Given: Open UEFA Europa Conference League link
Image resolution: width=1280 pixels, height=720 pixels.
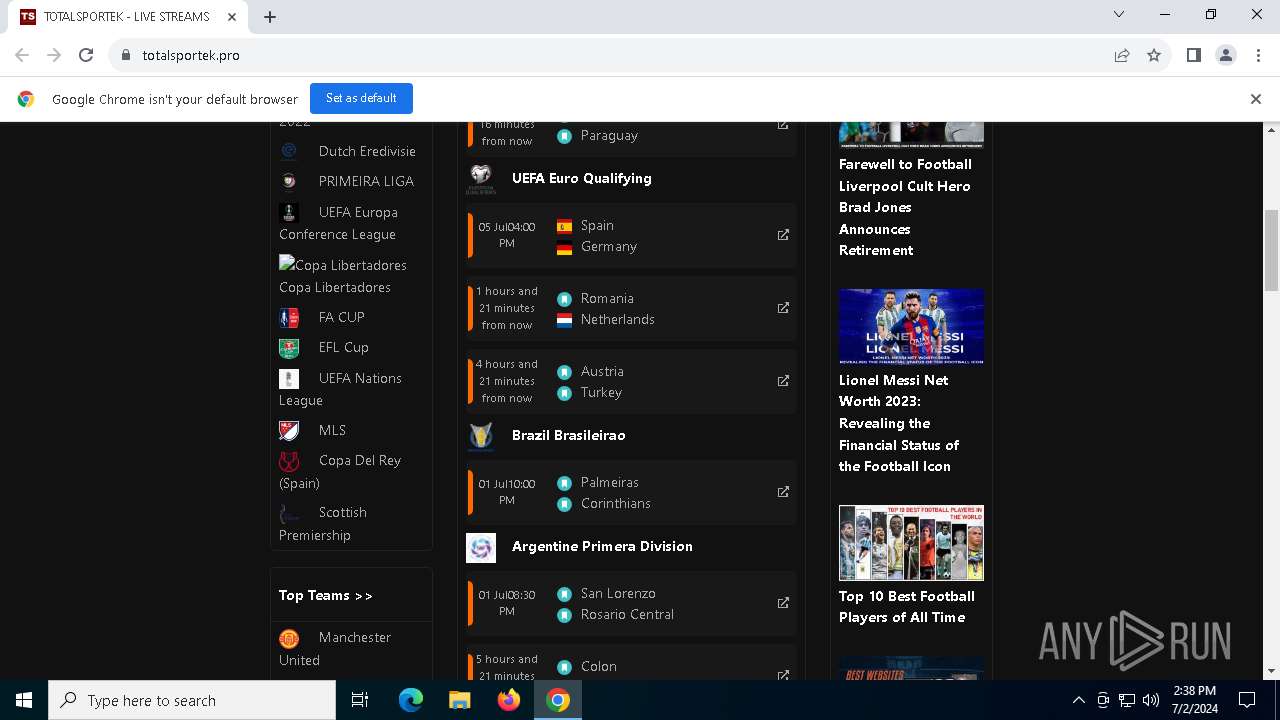Looking at the screenshot, I should pyautogui.click(x=338, y=223).
